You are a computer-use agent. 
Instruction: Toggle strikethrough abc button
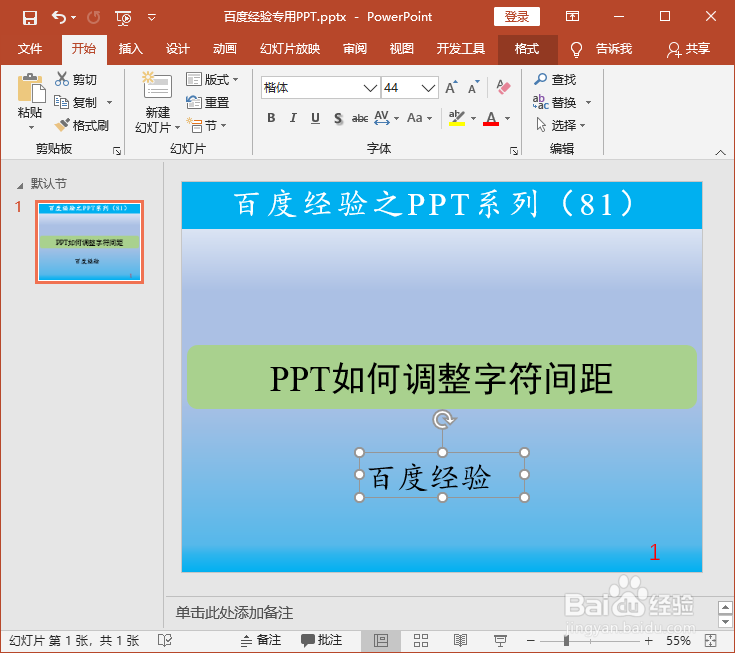coord(360,118)
